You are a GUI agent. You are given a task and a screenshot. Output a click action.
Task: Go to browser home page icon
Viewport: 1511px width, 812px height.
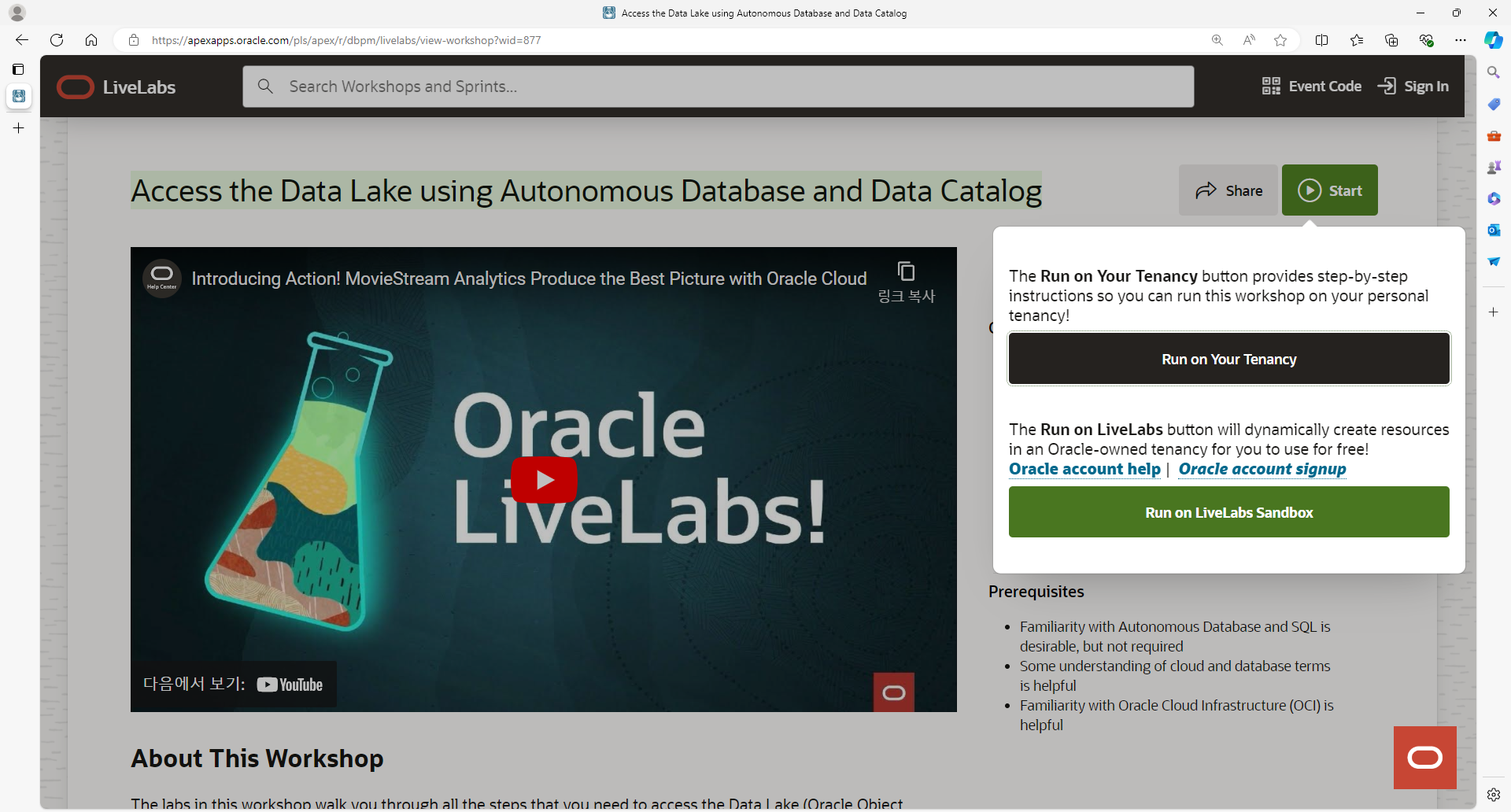91,40
